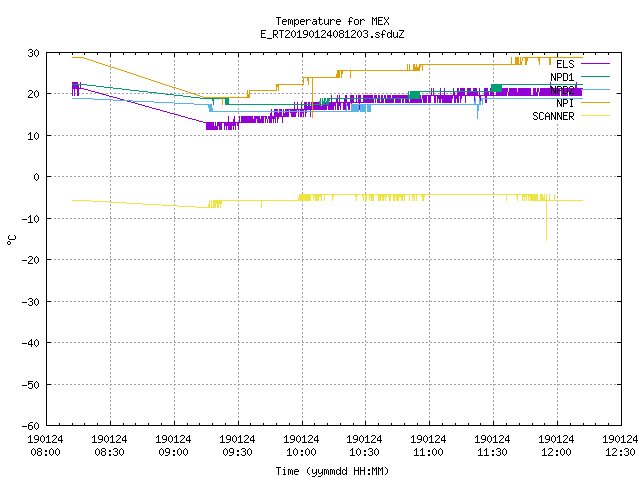Click the x-axis tick label 190124 08:30
This screenshot has width=640, height=480.
tap(109, 446)
